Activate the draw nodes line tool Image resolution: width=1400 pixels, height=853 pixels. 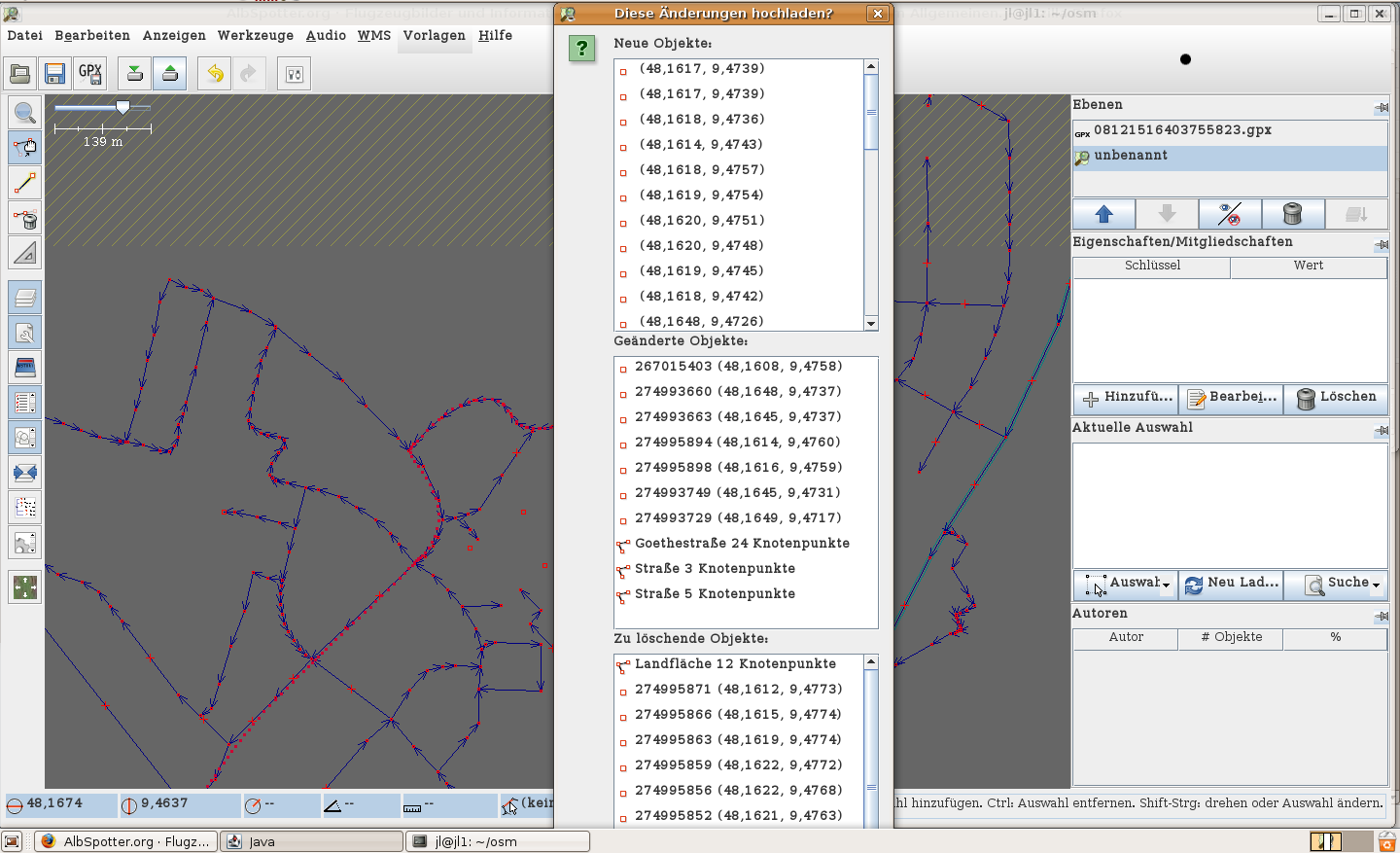[25, 183]
